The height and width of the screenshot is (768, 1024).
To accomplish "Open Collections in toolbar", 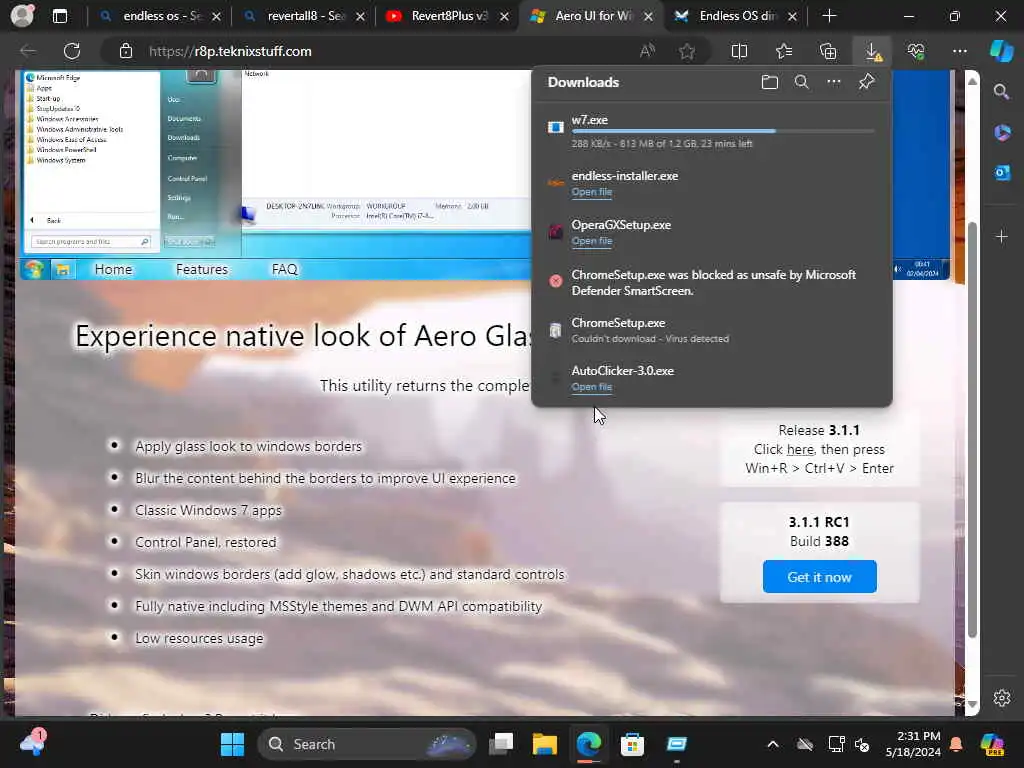I will point(828,51).
